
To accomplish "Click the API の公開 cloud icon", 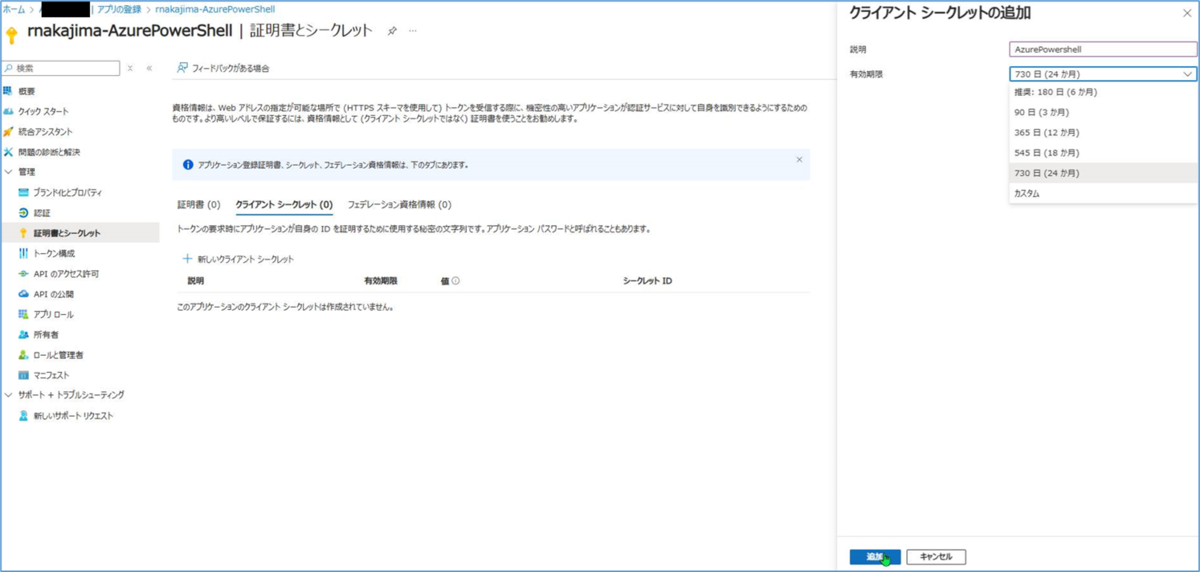I will (24, 294).
